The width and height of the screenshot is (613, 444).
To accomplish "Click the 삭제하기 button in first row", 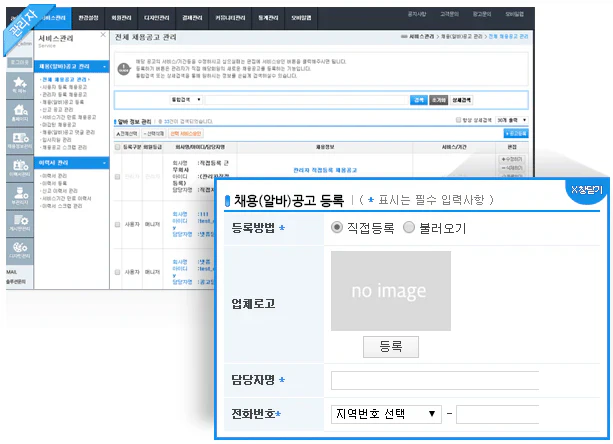I will click(x=512, y=168).
